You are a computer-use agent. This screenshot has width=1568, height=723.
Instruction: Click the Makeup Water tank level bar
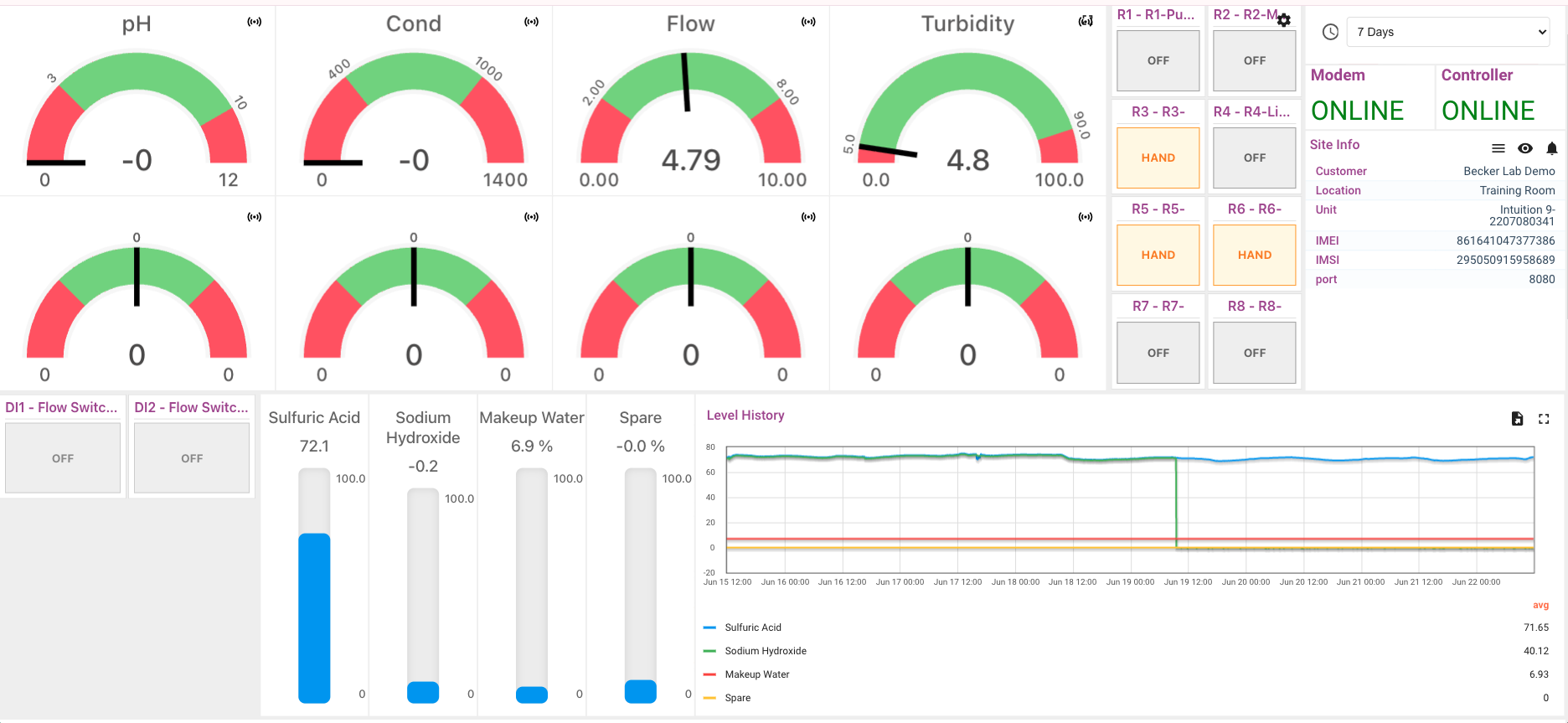(532, 586)
